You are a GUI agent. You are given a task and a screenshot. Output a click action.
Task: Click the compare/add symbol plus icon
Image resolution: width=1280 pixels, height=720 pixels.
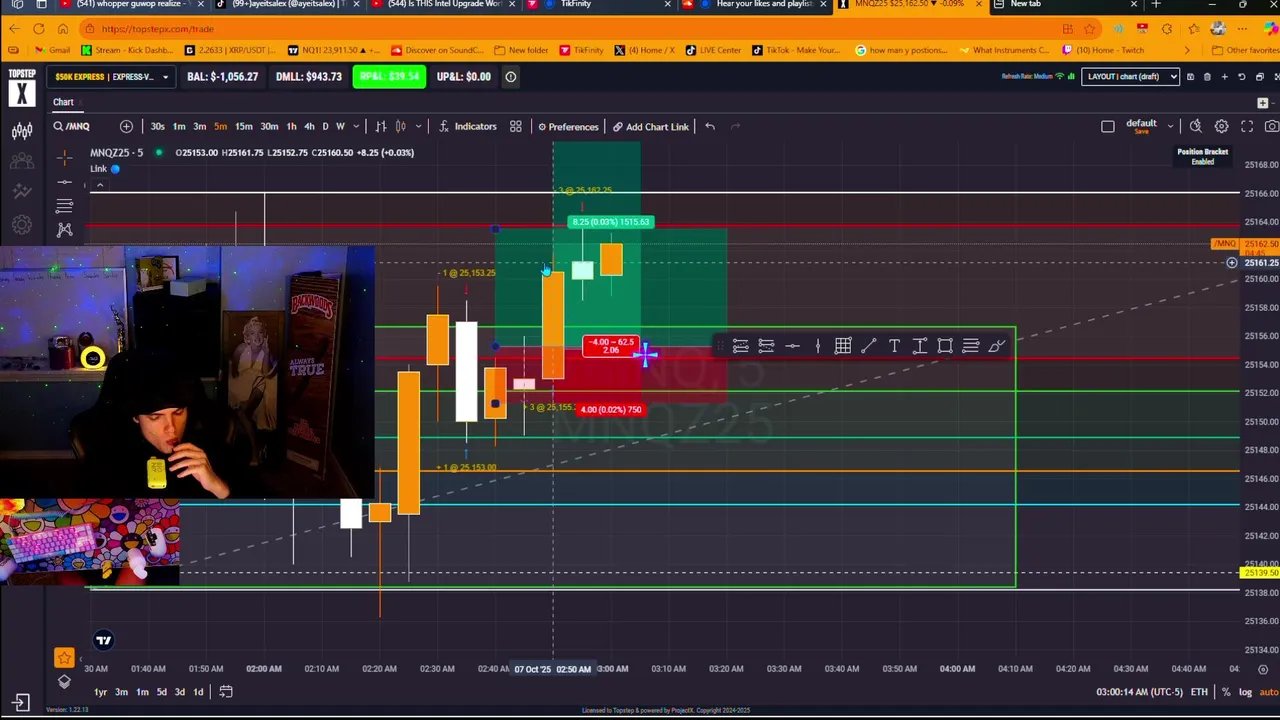click(126, 126)
